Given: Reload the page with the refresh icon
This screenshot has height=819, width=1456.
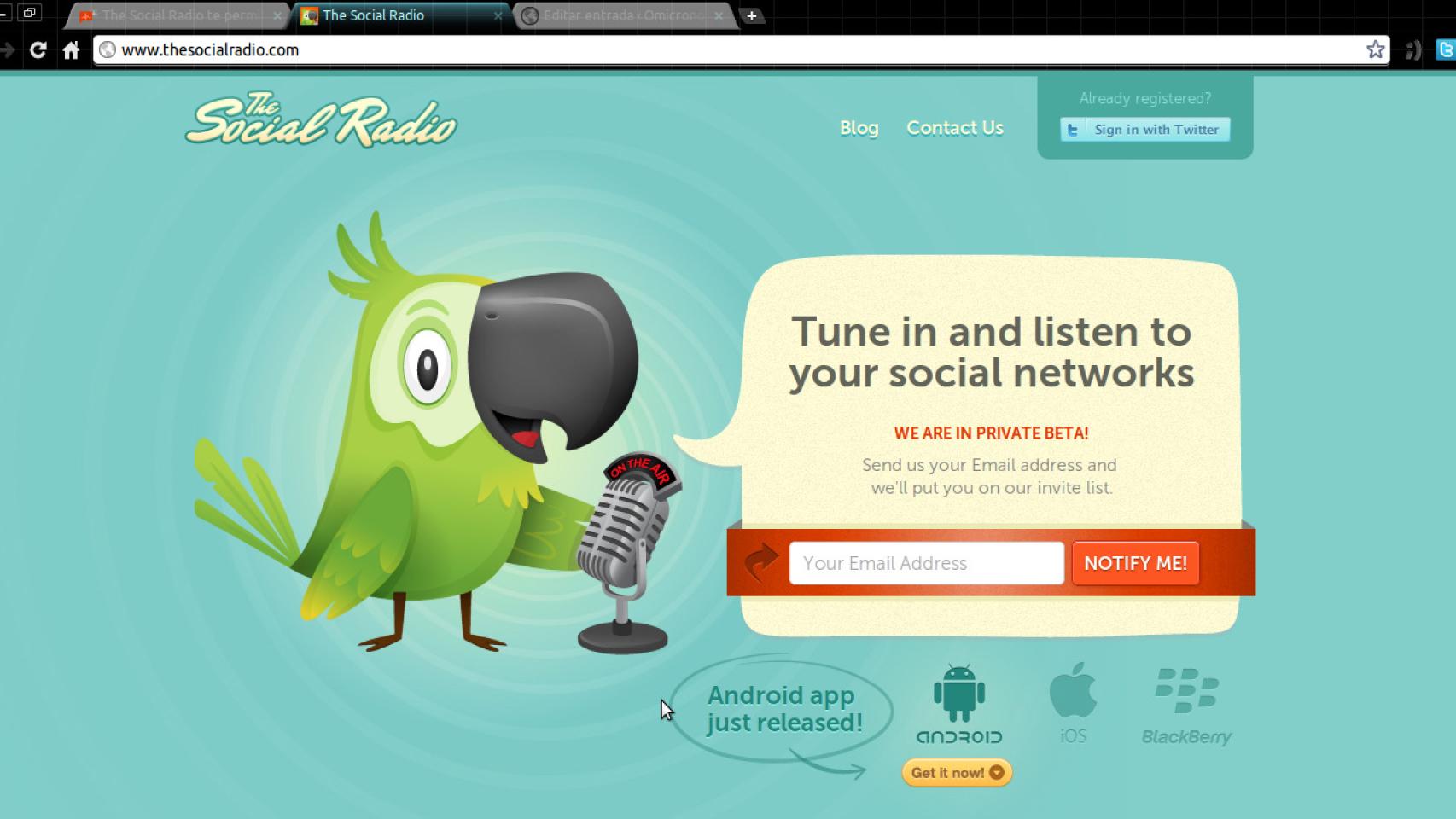Looking at the screenshot, I should point(38,50).
